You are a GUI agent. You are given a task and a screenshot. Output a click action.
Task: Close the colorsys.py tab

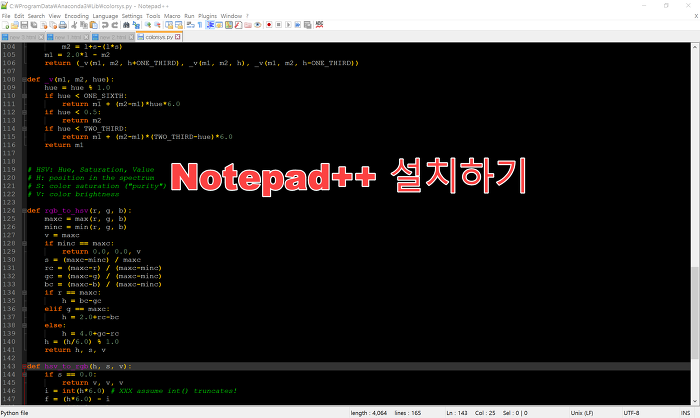178,37
